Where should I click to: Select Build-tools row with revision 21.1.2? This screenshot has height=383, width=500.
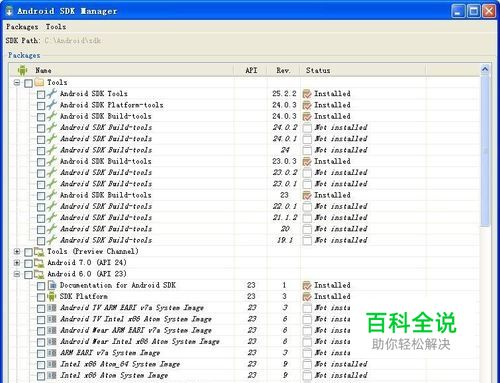click(245, 218)
